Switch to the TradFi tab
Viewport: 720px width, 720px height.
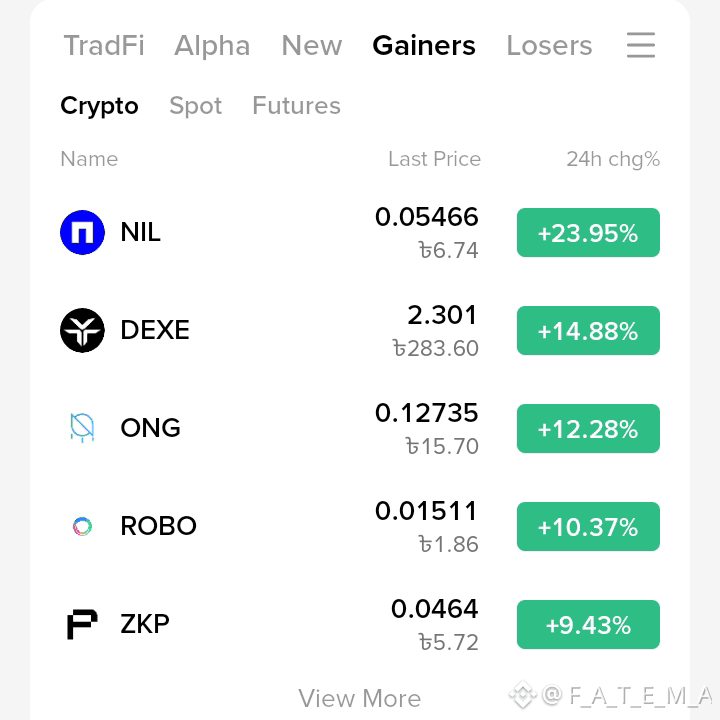click(104, 45)
